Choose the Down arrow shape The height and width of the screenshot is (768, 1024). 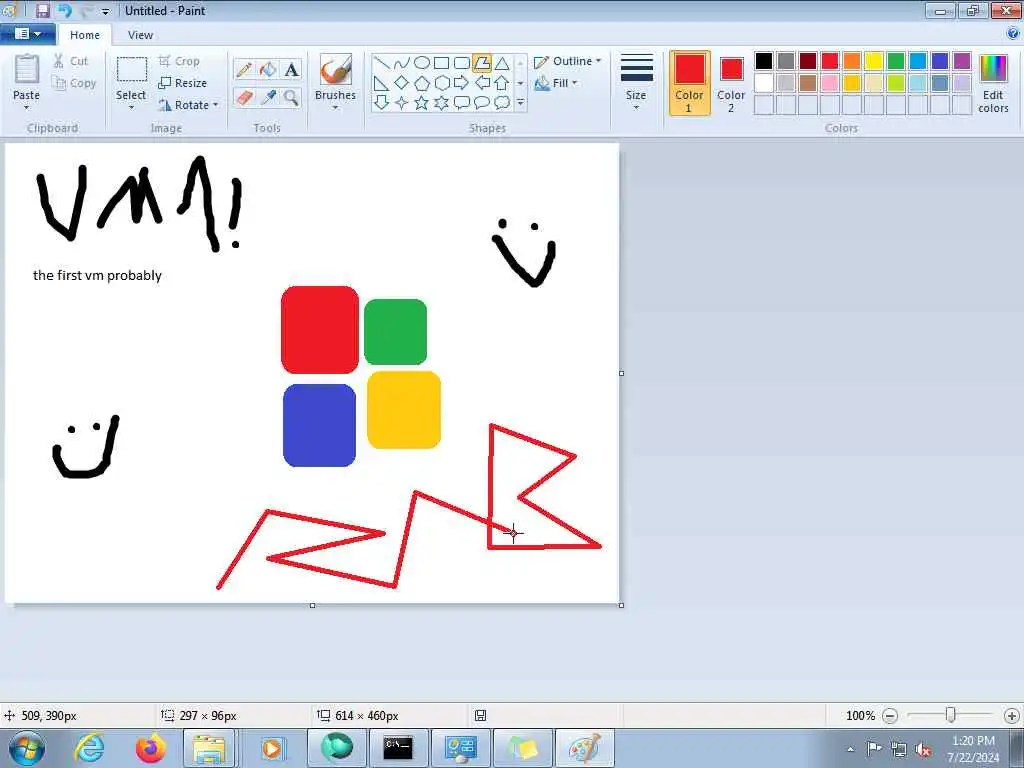[381, 103]
